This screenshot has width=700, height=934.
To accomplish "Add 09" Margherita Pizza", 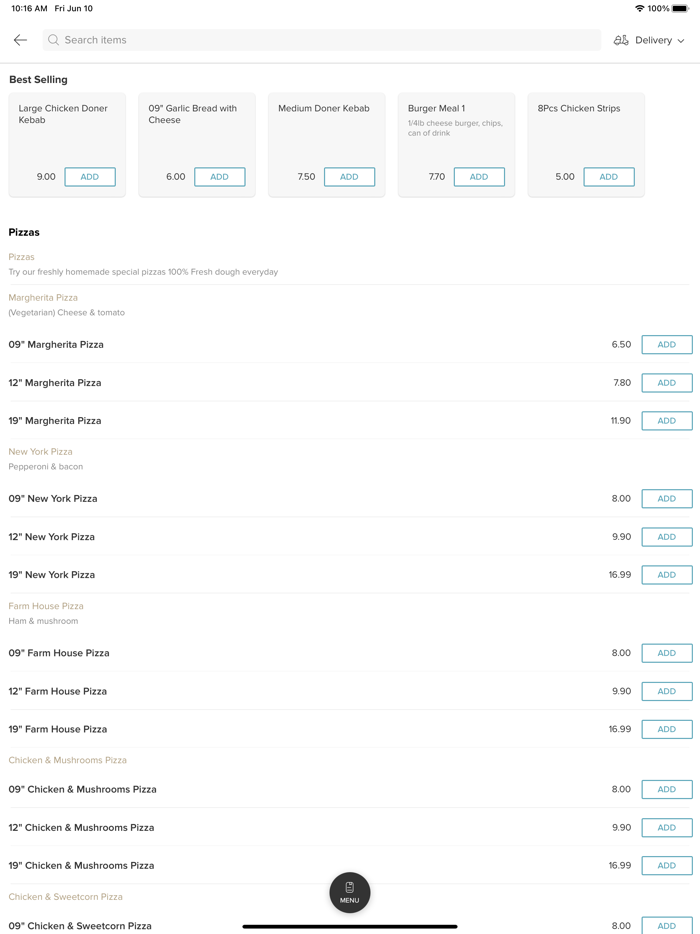I will pyautogui.click(x=667, y=345).
